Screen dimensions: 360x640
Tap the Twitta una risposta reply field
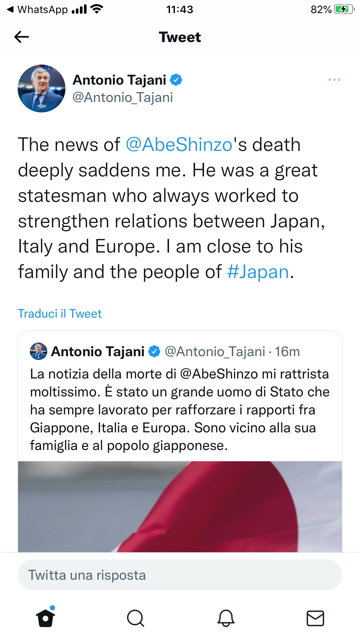180,575
